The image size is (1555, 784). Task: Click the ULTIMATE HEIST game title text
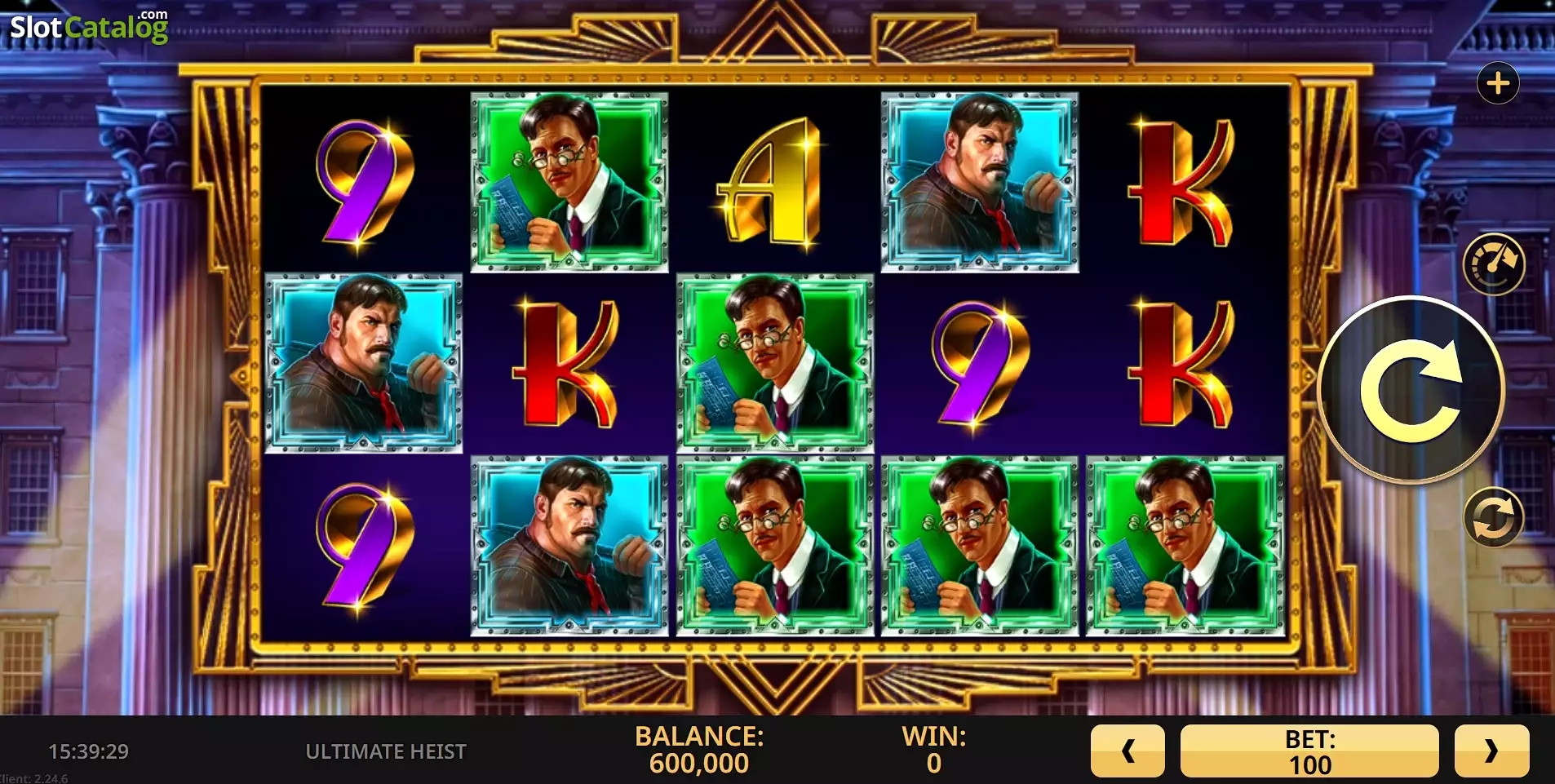click(x=386, y=751)
